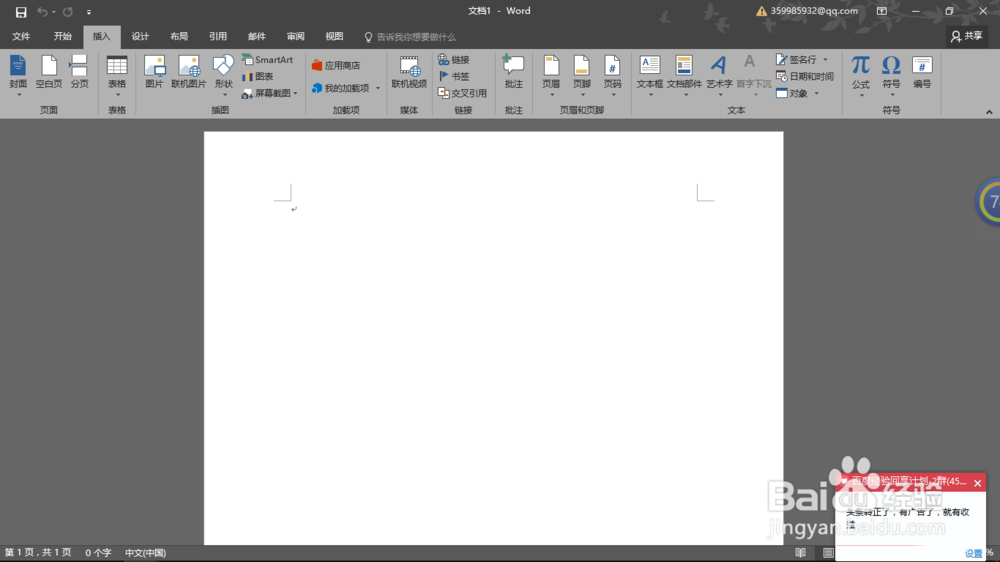Image resolution: width=1000 pixels, height=562 pixels.
Task: Open the Page Number (页码) options
Action: 612,75
